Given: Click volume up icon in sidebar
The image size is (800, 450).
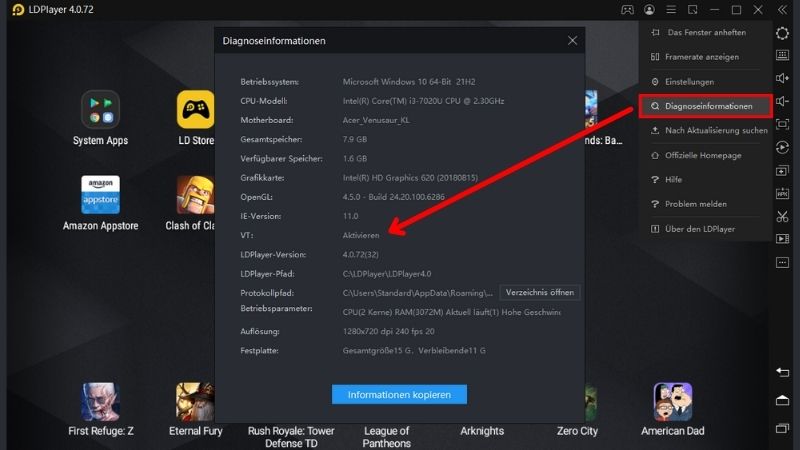Looking at the screenshot, I should (x=782, y=78).
